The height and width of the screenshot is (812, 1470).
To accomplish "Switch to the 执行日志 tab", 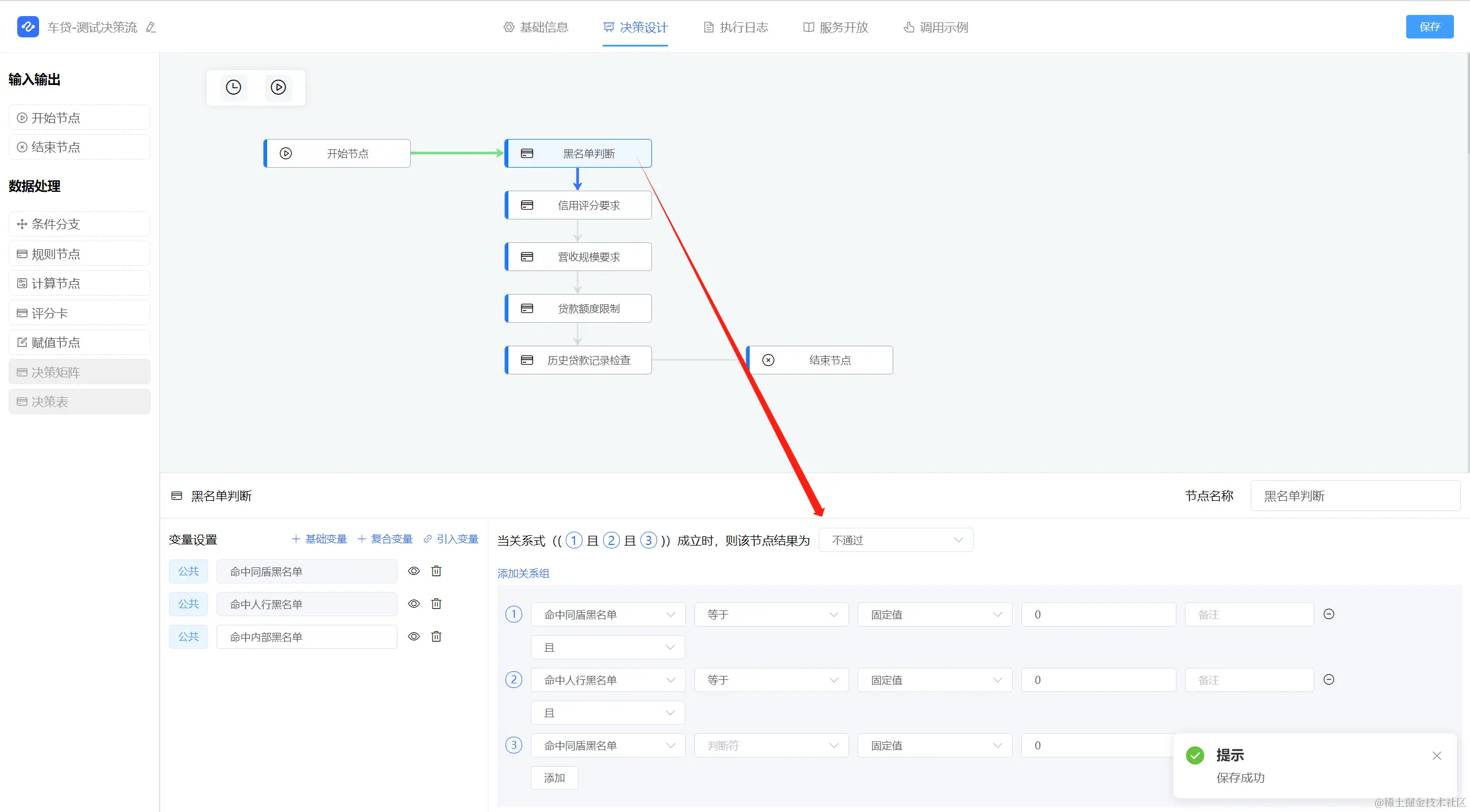I will click(x=735, y=28).
